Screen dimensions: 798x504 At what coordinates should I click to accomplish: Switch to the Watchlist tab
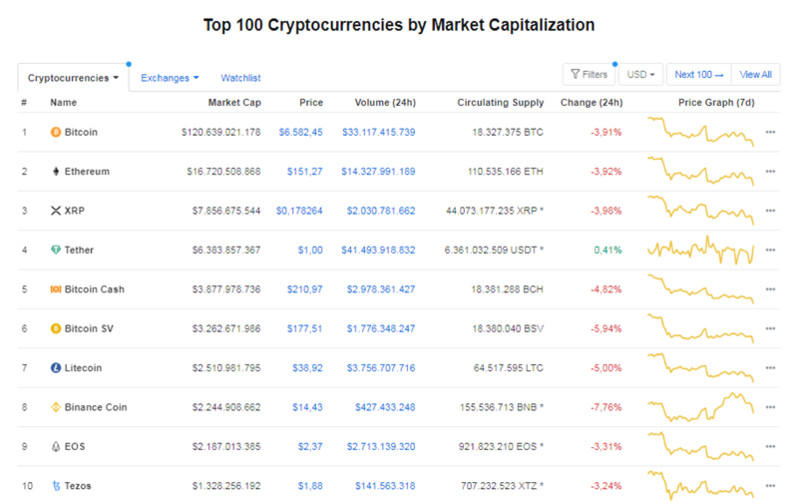241,77
